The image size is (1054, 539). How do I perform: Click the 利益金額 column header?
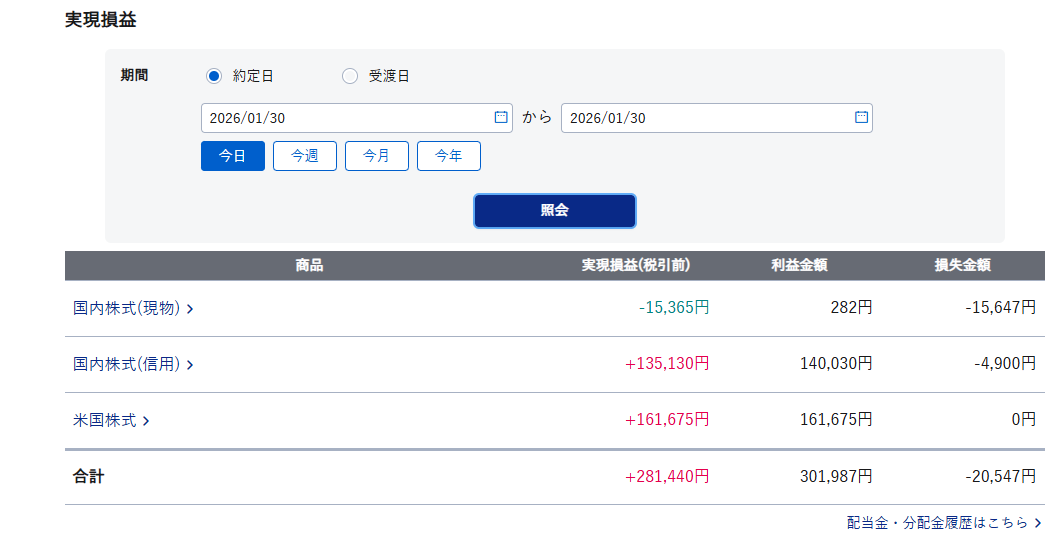coord(799,266)
